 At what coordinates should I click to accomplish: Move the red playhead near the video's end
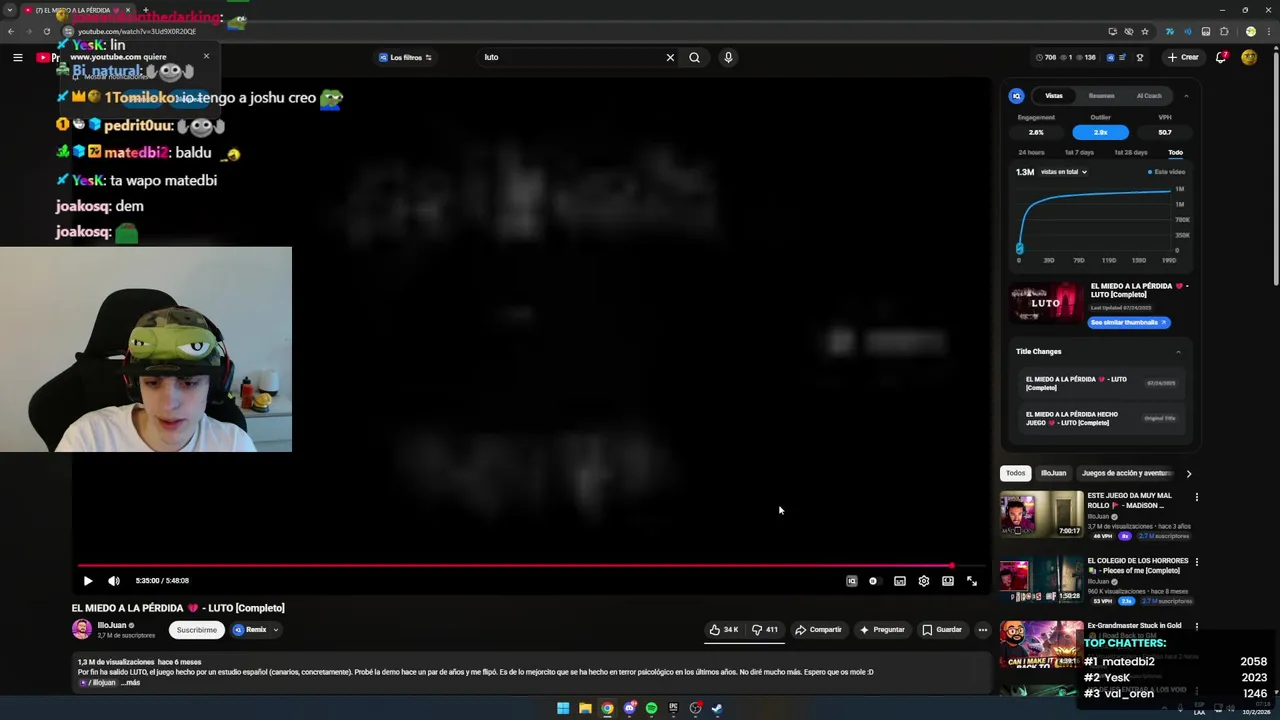(951, 566)
